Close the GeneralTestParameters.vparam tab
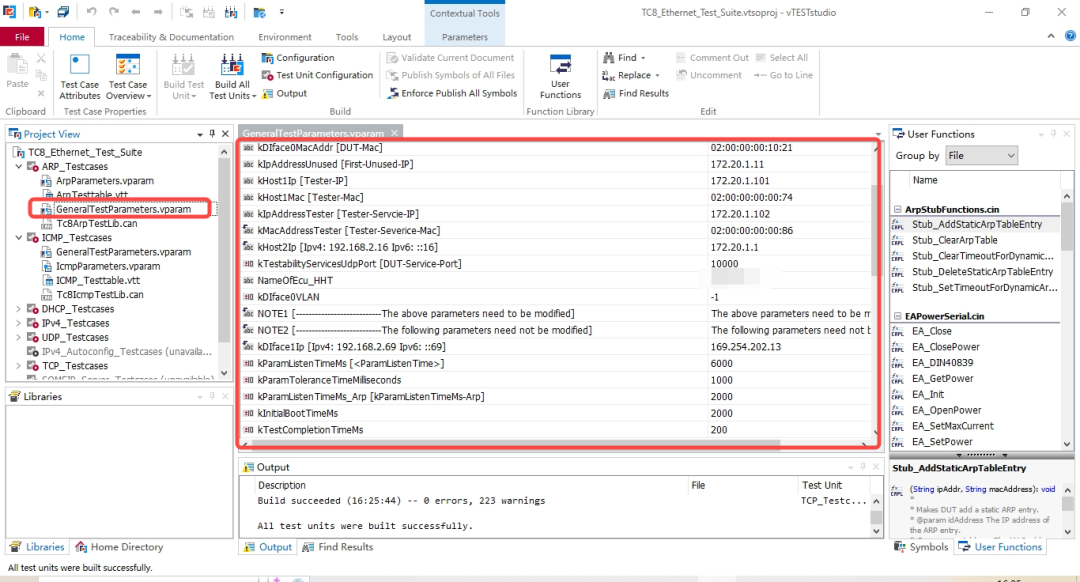The width and height of the screenshot is (1080, 582). point(394,133)
